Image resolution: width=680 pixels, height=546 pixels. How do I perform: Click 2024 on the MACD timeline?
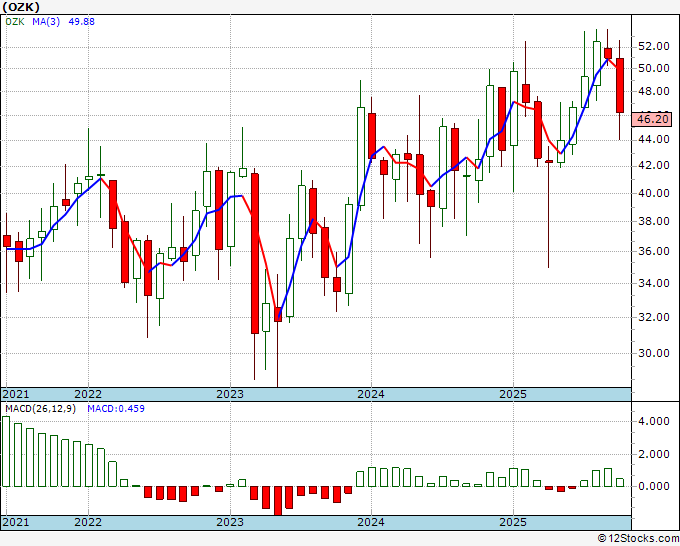pos(371,522)
